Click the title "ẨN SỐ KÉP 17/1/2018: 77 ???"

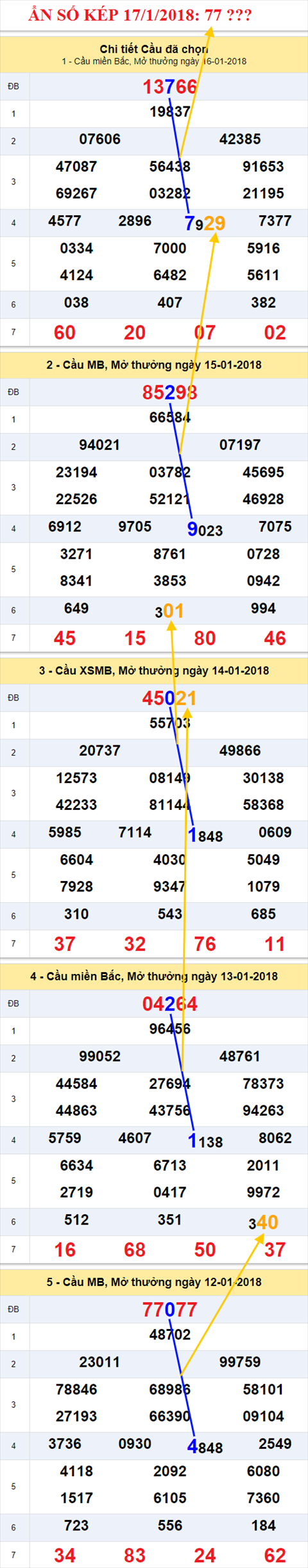pyautogui.click(x=140, y=14)
